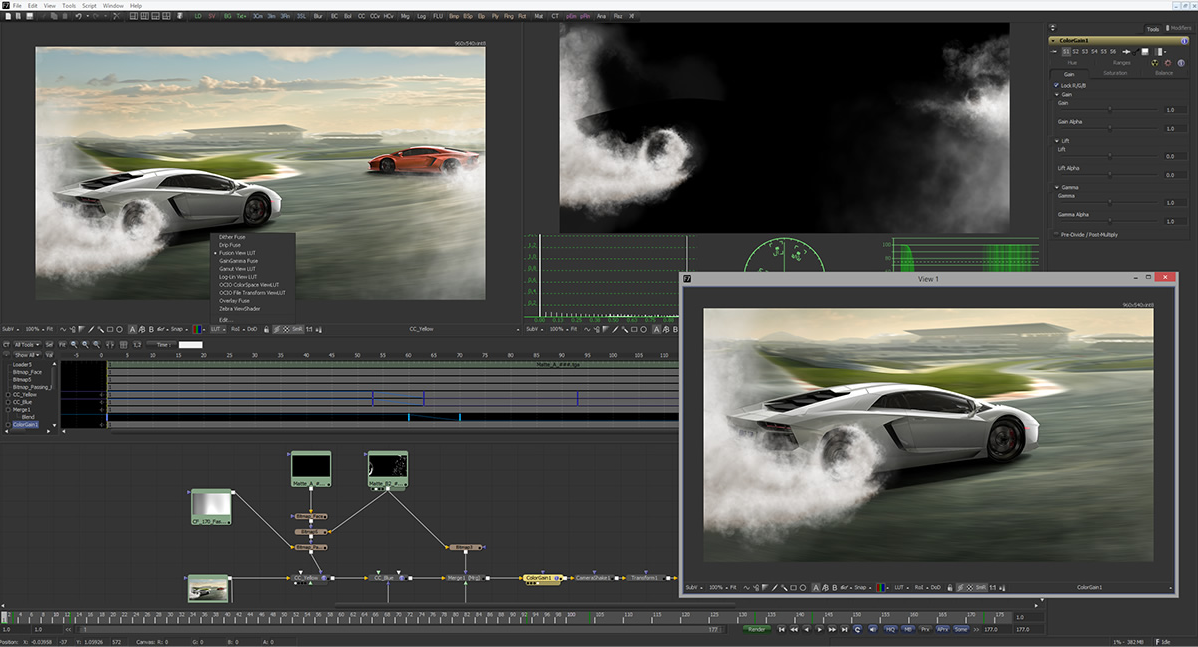Toggle the Lock R/G/B checkbox

1056,86
